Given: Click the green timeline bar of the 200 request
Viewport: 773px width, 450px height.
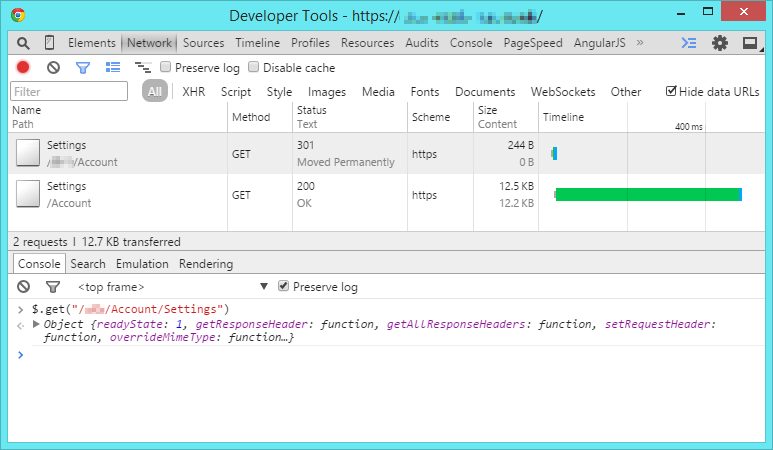Looking at the screenshot, I should tap(648, 194).
